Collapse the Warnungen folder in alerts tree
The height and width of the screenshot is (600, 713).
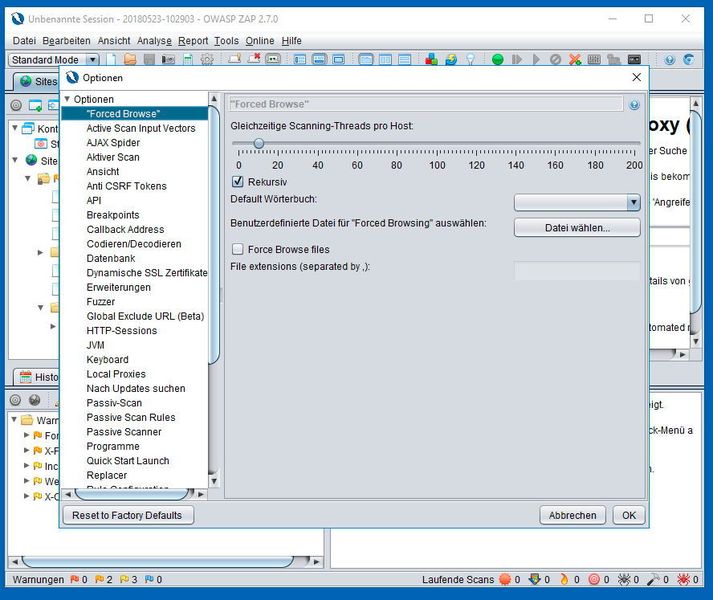(15, 419)
